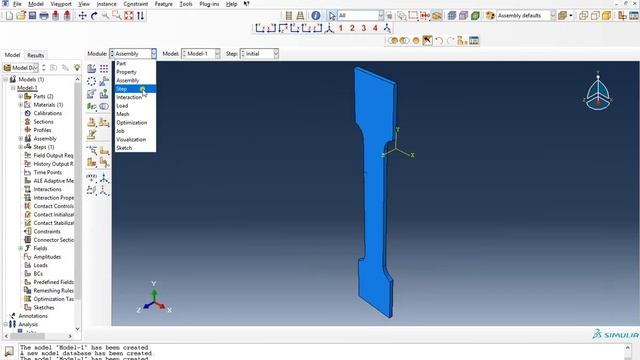Choose Mesh in the module list
This screenshot has height=360, width=640.
click(x=135, y=114)
